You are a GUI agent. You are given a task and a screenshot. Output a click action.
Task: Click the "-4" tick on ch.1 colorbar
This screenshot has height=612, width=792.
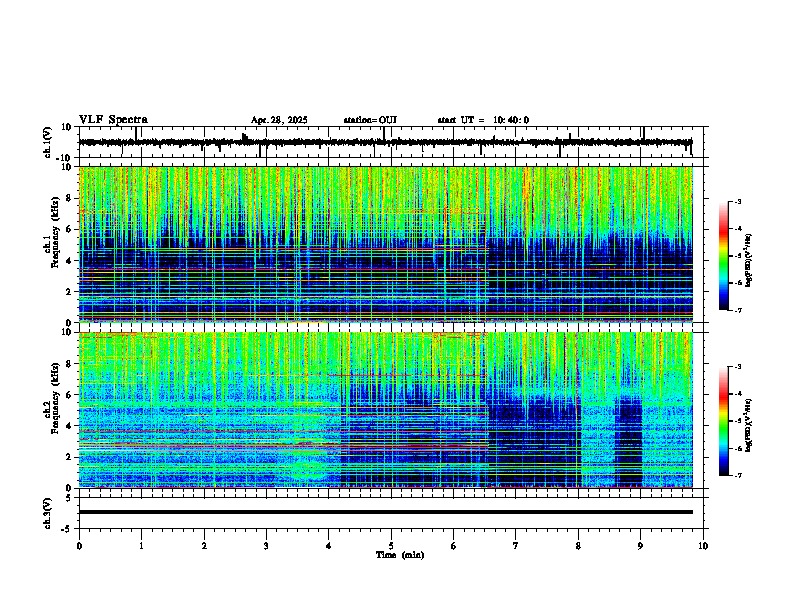738,229
